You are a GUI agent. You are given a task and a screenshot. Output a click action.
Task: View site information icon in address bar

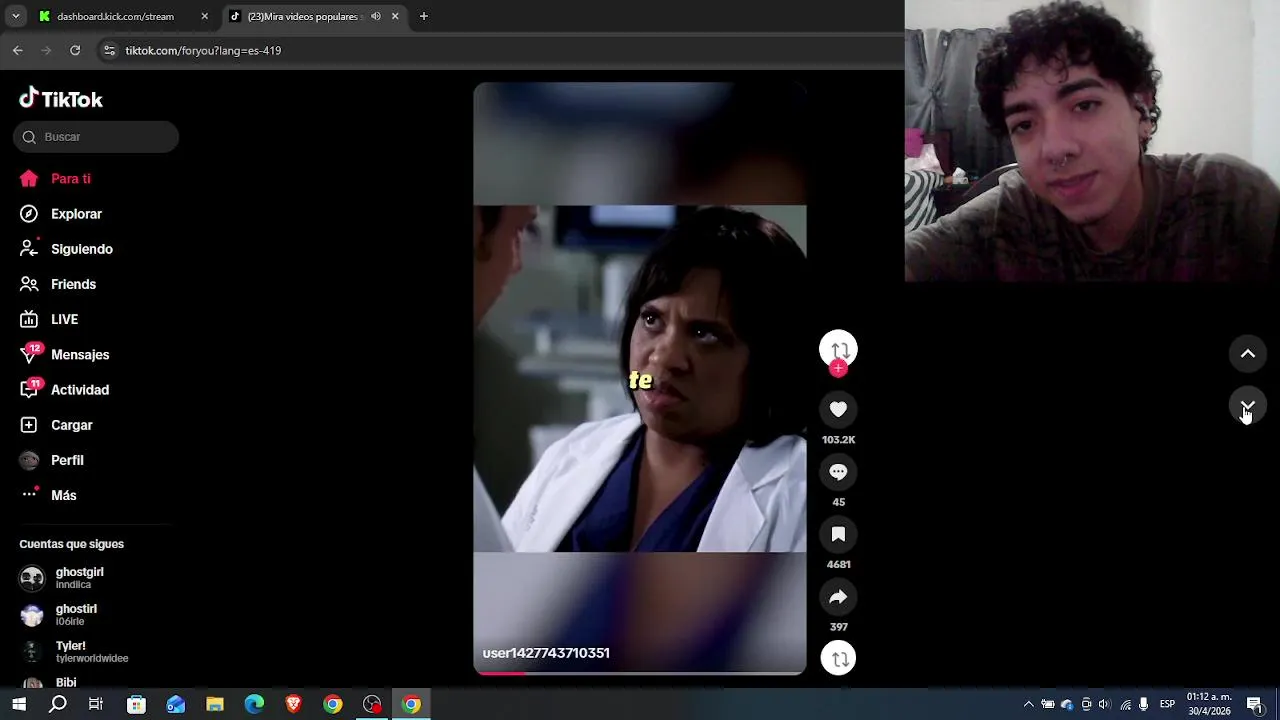109,50
